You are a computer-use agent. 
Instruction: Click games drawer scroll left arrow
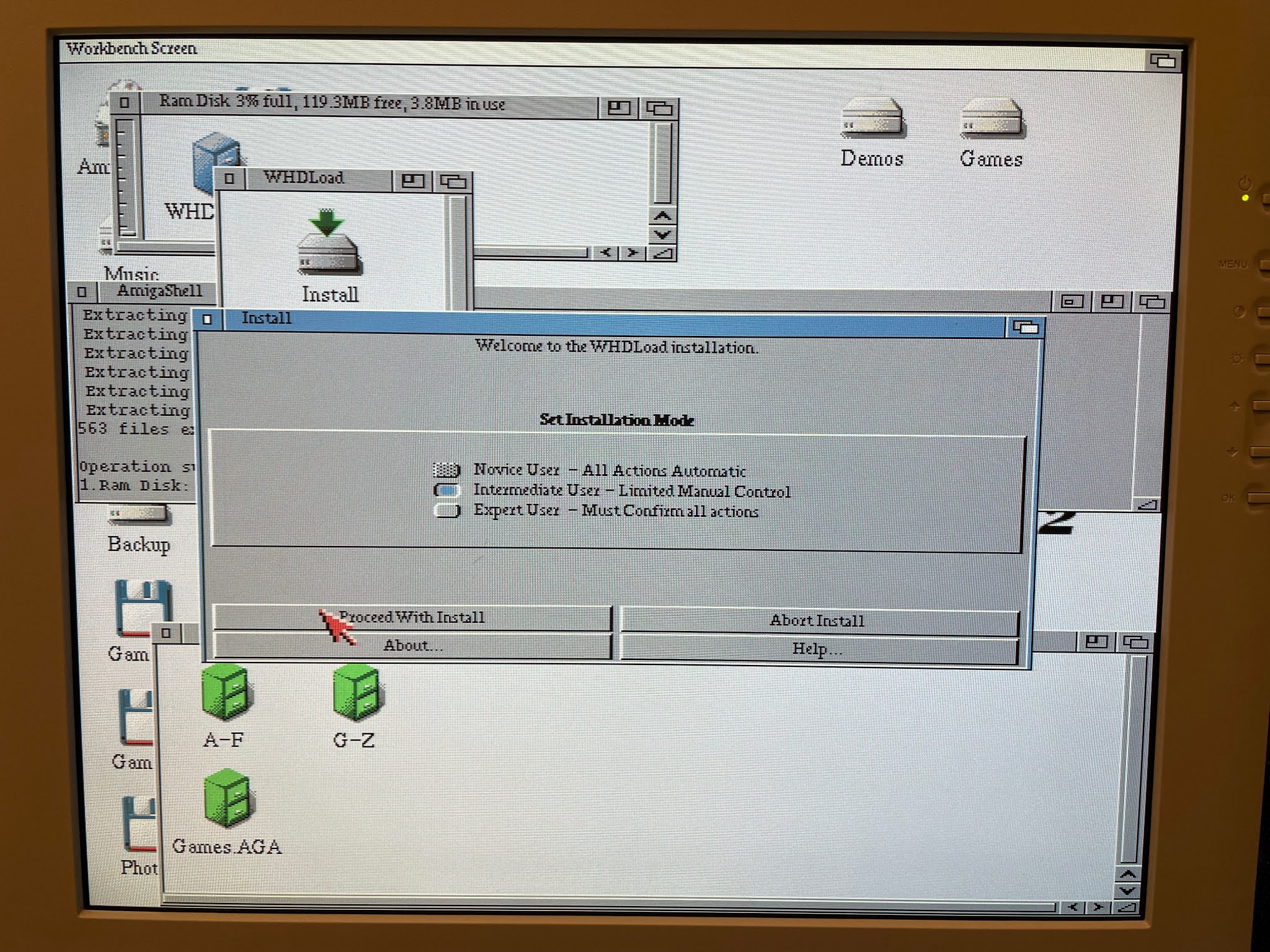(1073, 907)
